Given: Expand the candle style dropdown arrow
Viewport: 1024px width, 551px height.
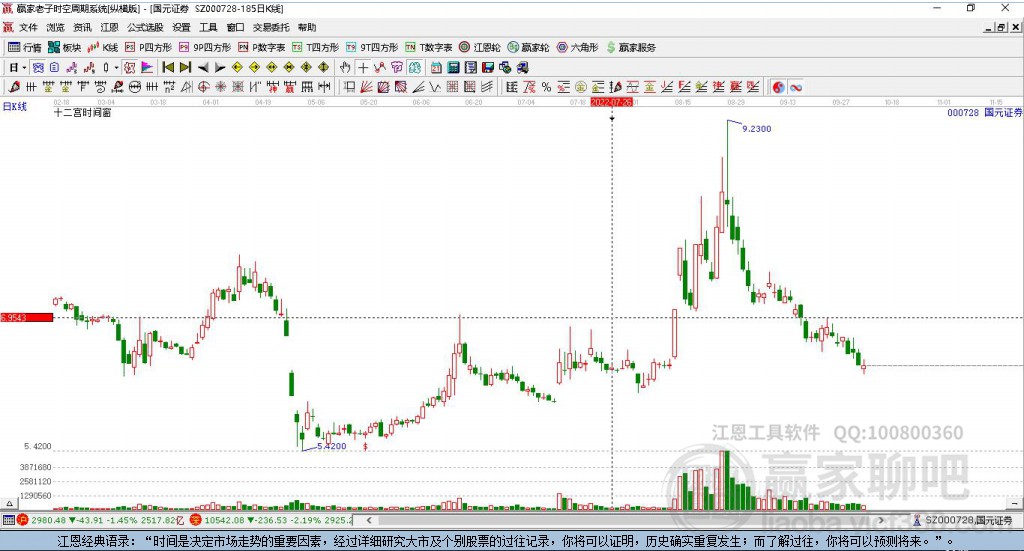Looking at the screenshot, I should [116, 67].
